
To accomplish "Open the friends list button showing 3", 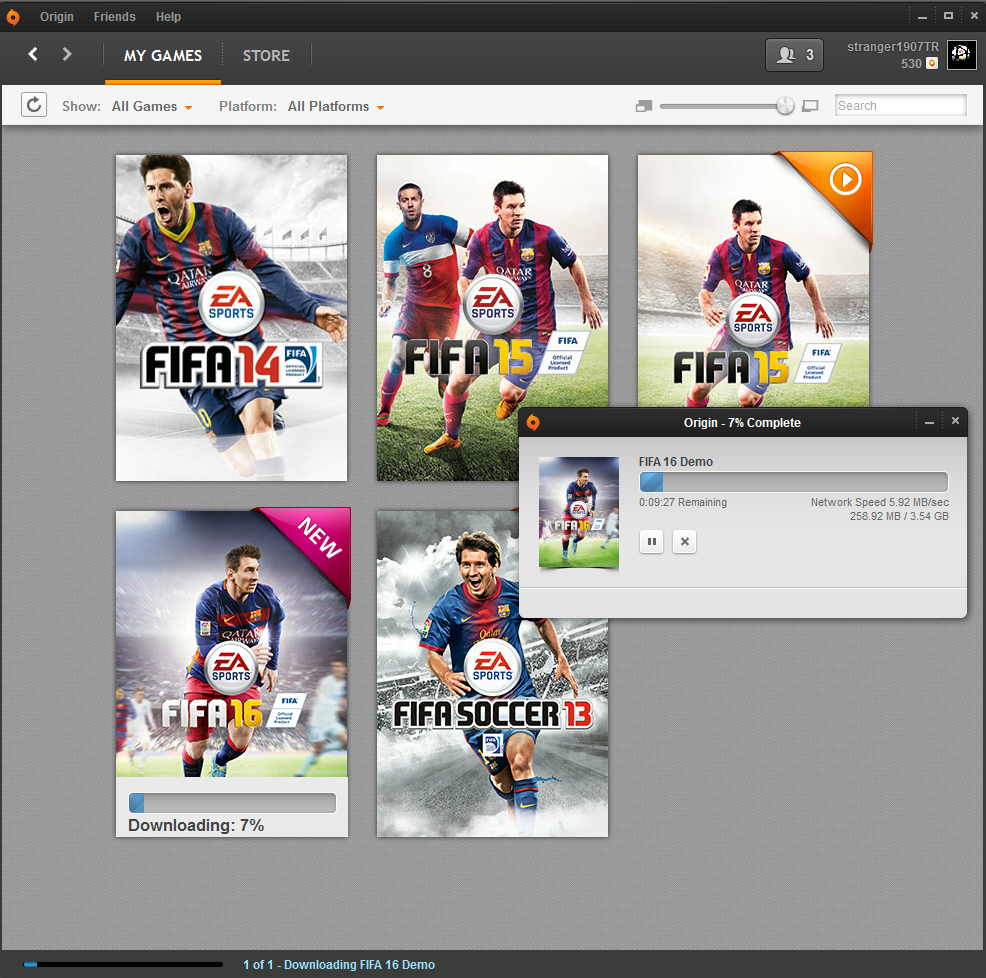I will click(x=794, y=55).
